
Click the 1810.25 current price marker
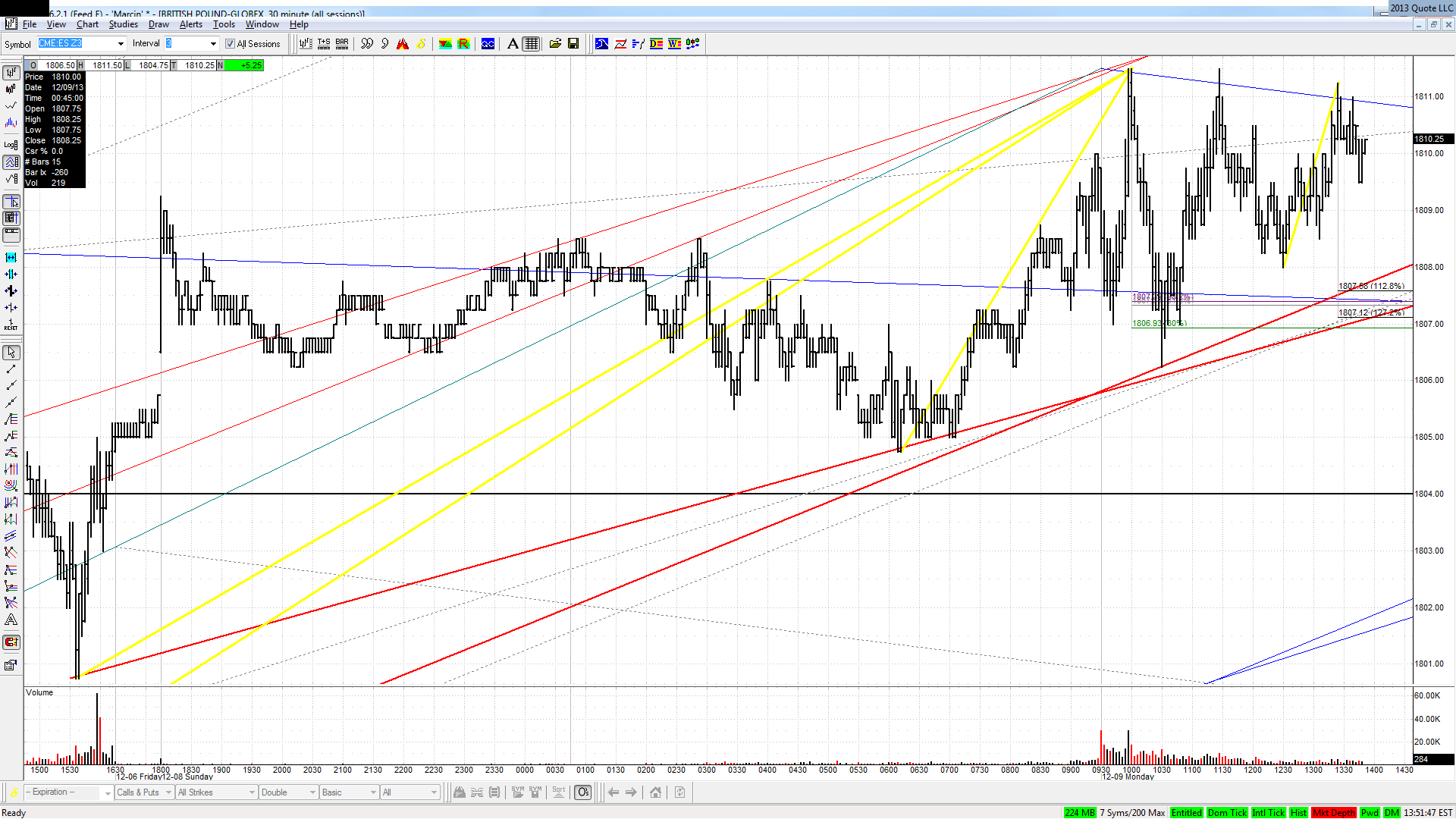1433,139
